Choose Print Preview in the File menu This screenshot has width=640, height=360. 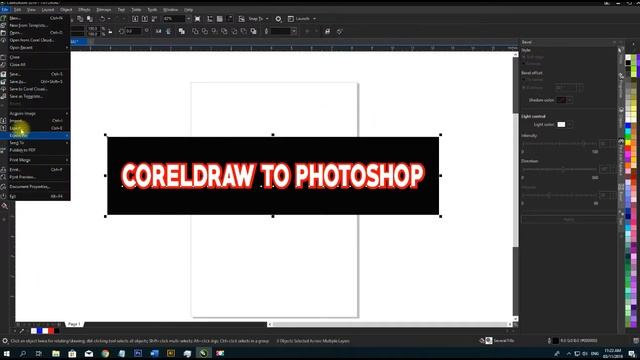click(35, 177)
